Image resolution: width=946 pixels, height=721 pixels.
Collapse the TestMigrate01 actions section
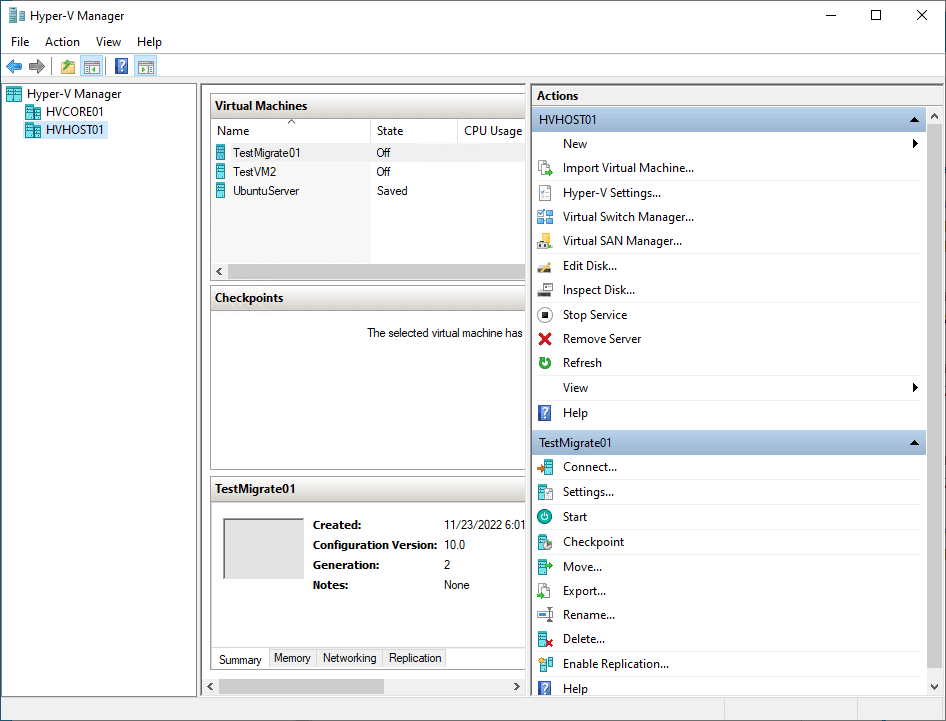[914, 443]
